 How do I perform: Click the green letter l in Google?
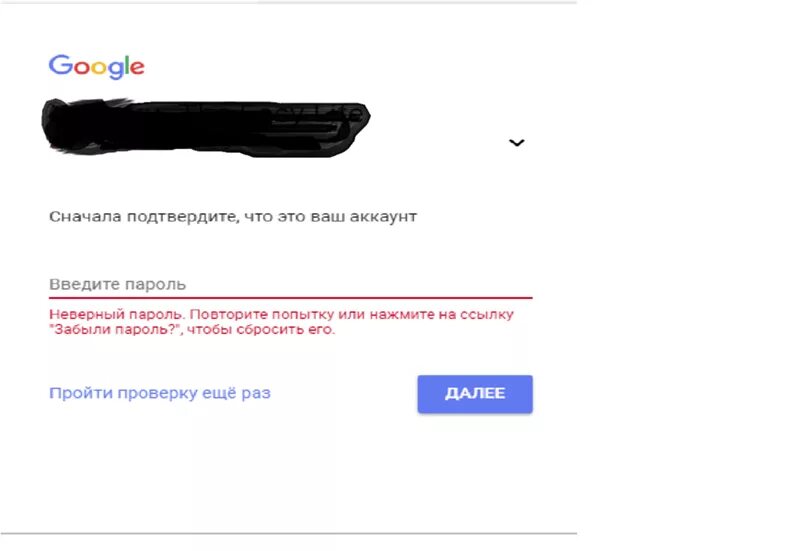tap(128, 65)
